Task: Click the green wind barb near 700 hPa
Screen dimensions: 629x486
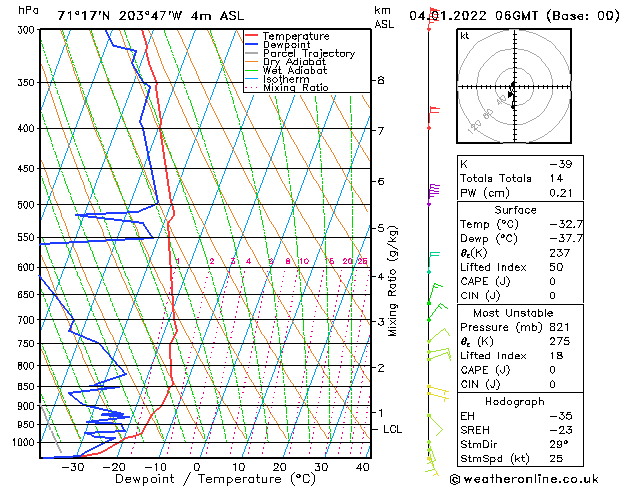Action: 437,312
